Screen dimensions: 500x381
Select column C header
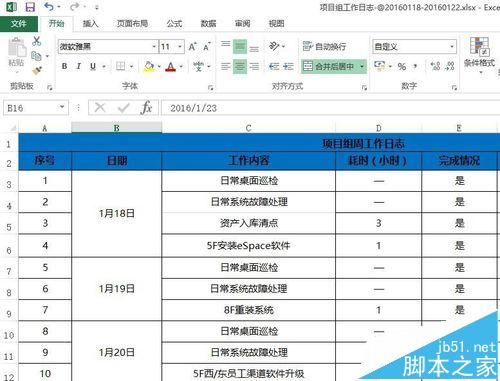(248, 128)
